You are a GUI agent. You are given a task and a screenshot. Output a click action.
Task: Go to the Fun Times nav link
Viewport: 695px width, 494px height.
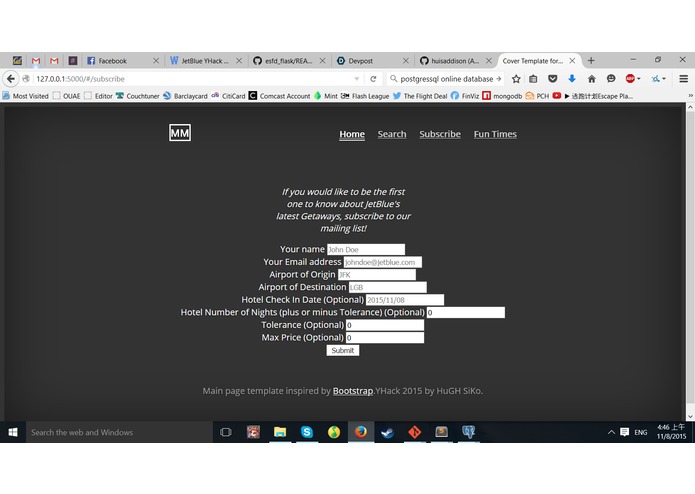click(495, 134)
